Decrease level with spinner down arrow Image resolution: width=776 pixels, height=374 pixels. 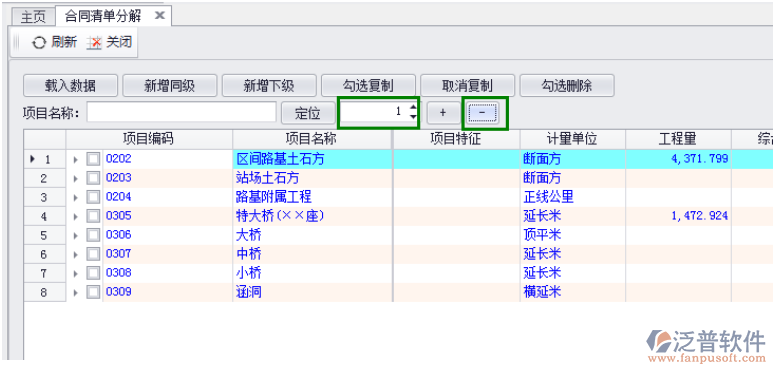(x=413, y=118)
